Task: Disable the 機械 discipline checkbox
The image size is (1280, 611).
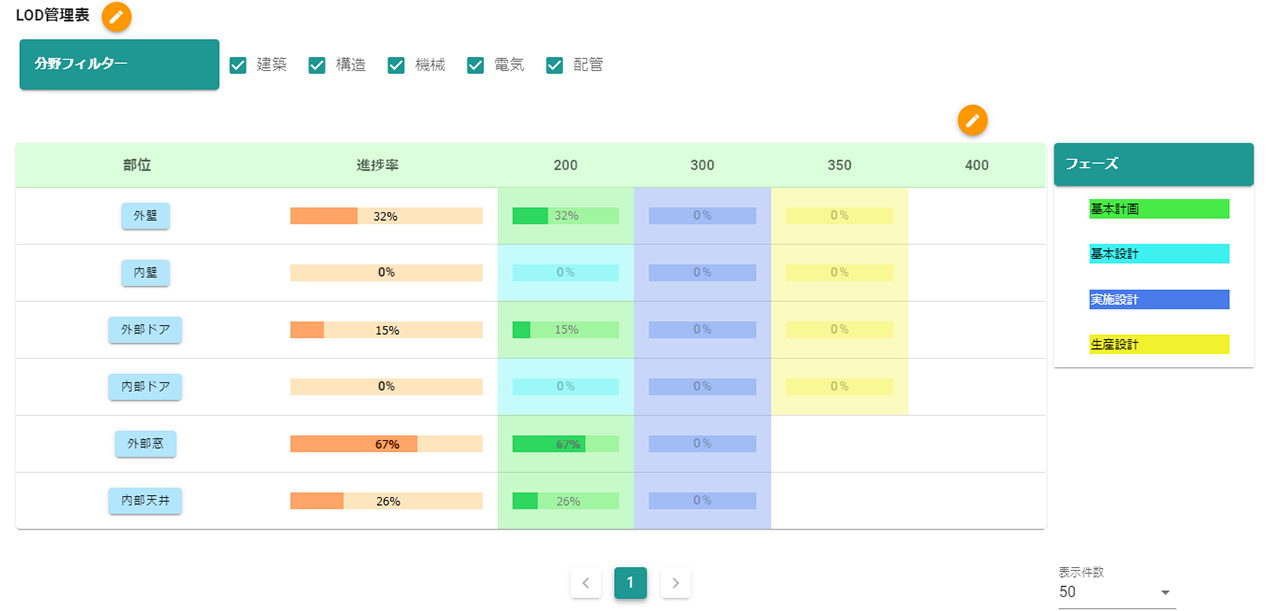Action: [x=396, y=65]
